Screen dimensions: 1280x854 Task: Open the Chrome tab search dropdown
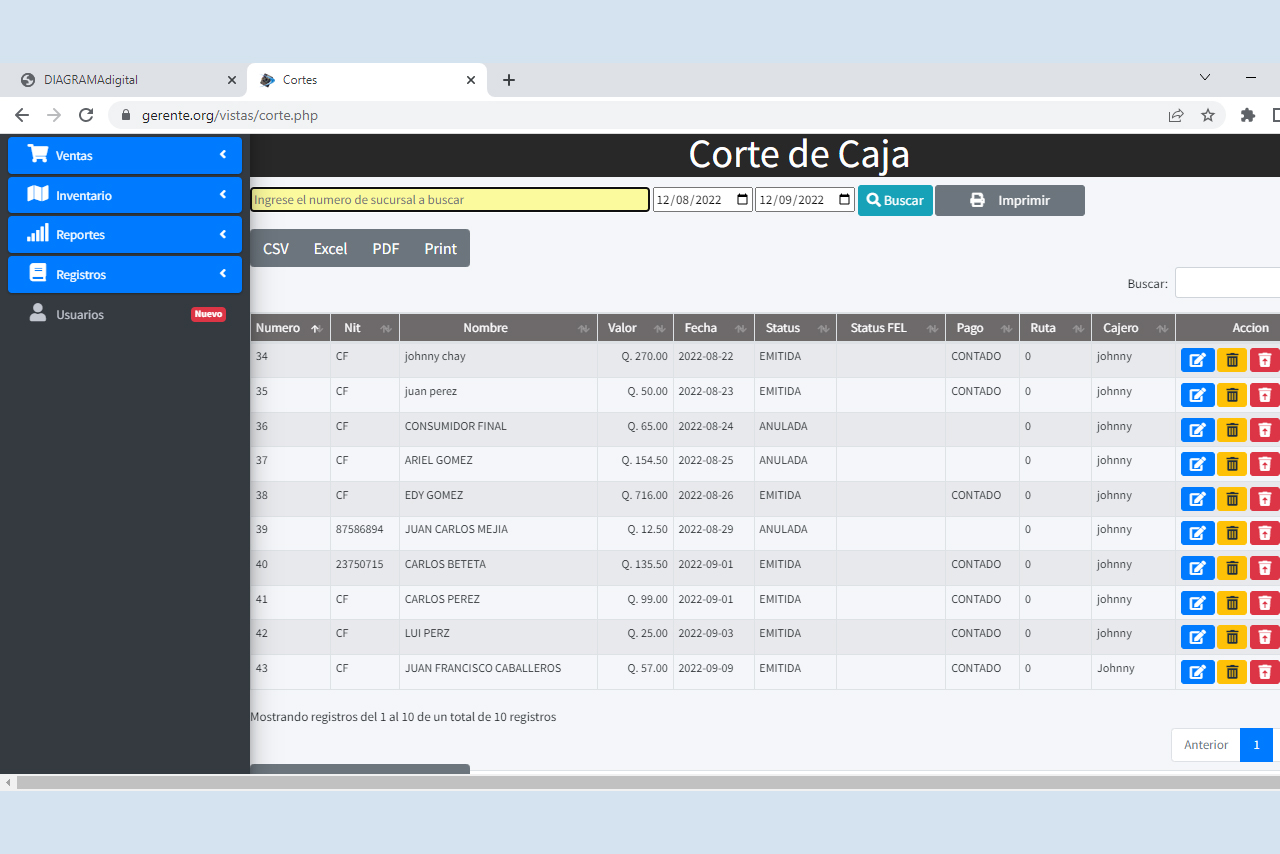[x=1205, y=77]
